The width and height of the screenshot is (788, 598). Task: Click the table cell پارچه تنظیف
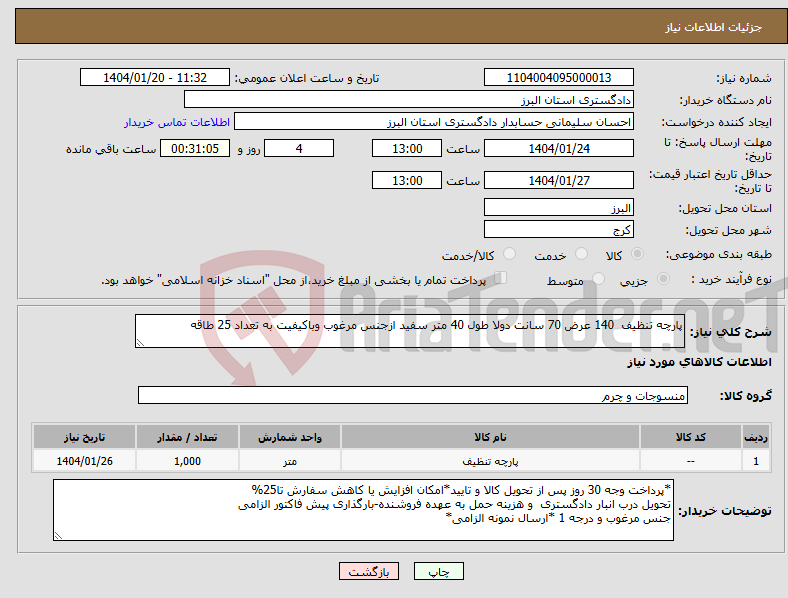[490, 461]
